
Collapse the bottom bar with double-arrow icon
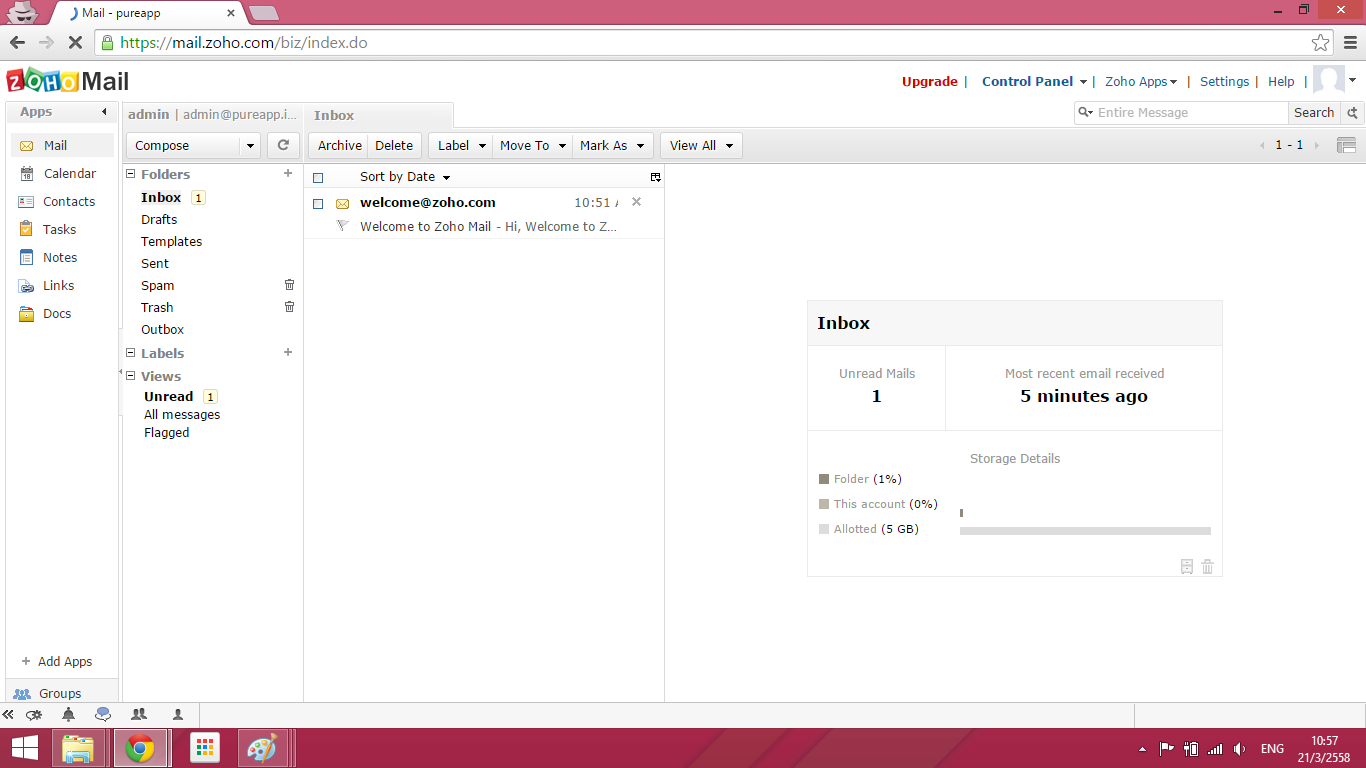pyautogui.click(x=9, y=715)
